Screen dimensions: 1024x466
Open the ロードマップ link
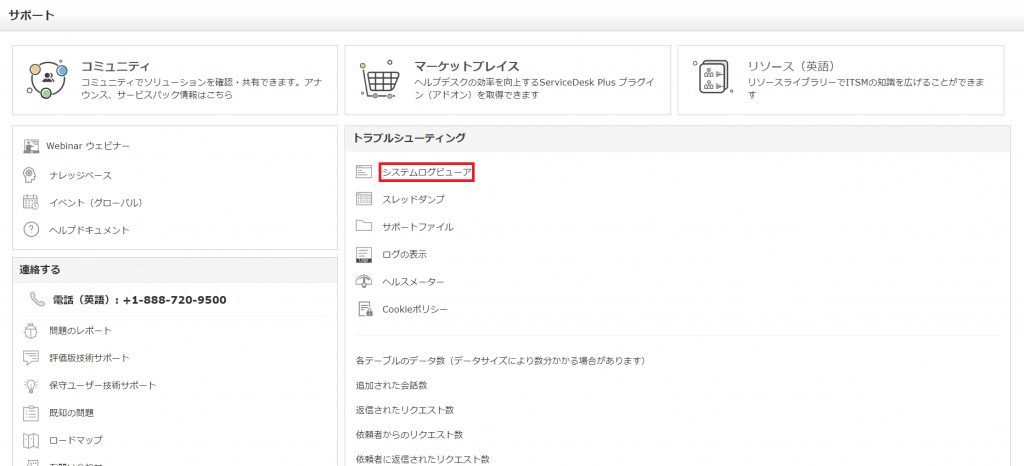76,441
